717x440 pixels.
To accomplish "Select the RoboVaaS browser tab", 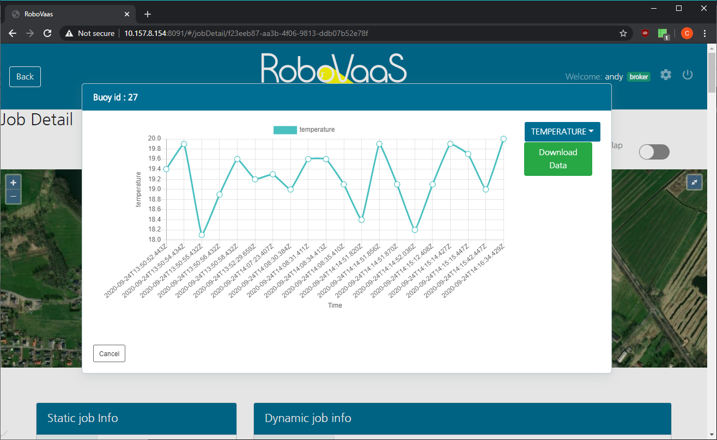I will coord(70,14).
